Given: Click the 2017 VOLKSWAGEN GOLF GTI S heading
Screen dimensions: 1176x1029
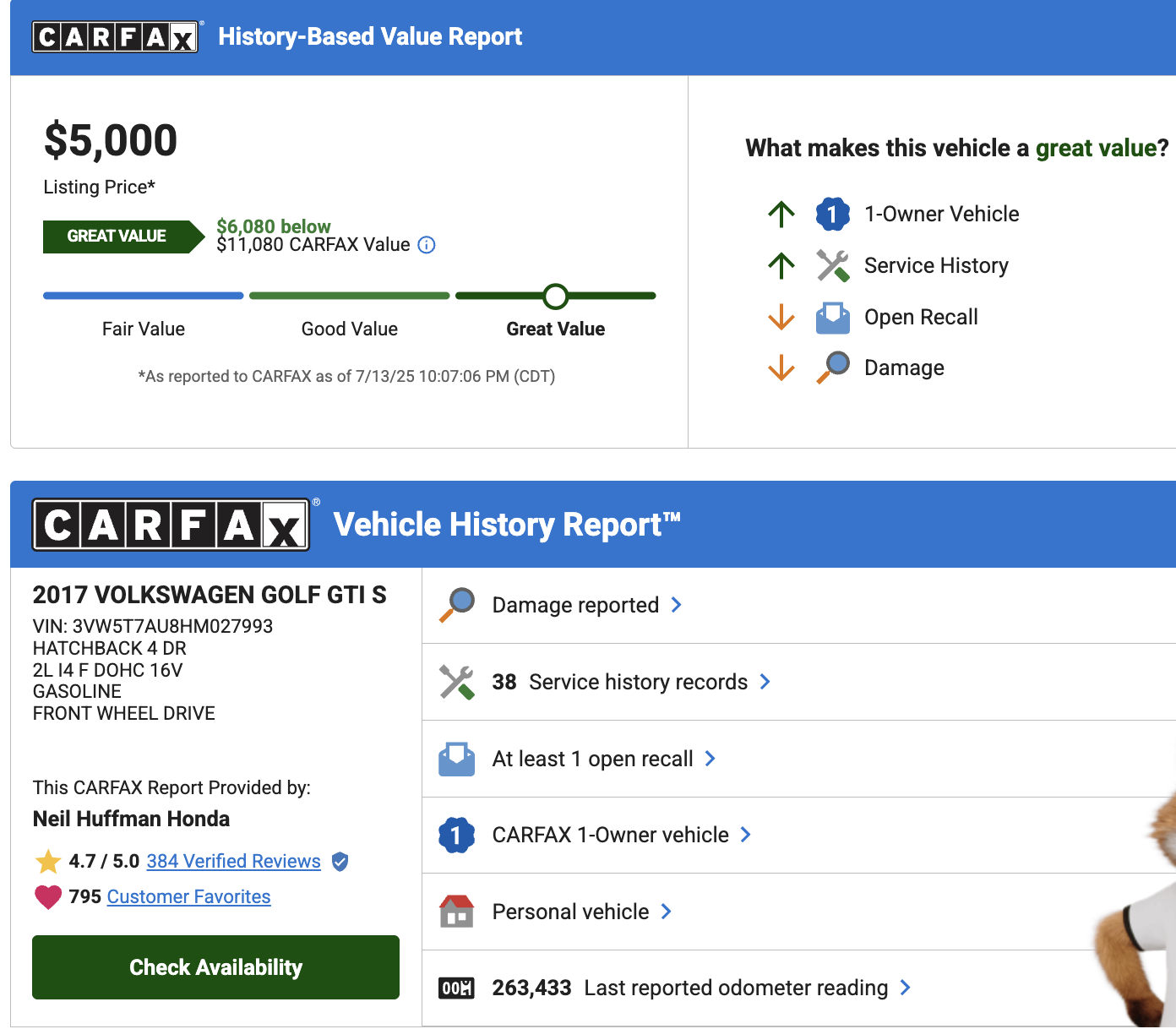Looking at the screenshot, I should [x=210, y=595].
